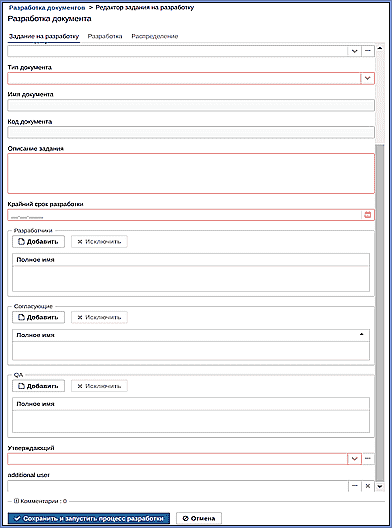
Task: Open the topmost field's dropdown arrow
Action: click(354, 51)
